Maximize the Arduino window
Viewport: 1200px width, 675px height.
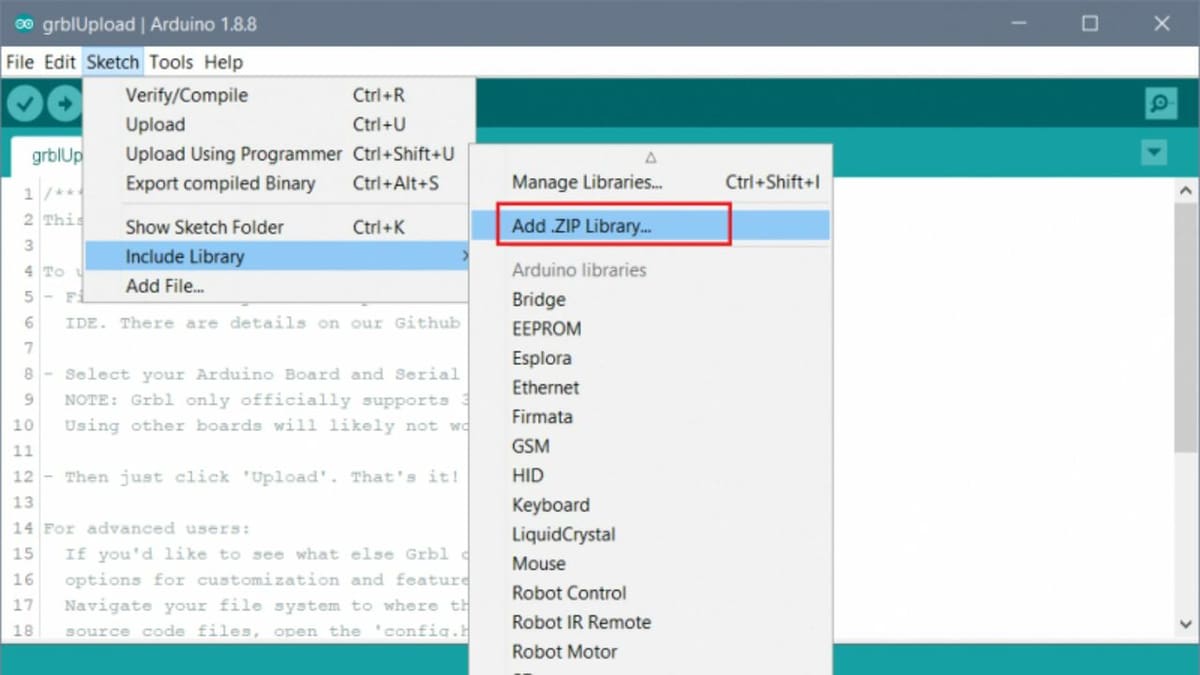point(1090,23)
